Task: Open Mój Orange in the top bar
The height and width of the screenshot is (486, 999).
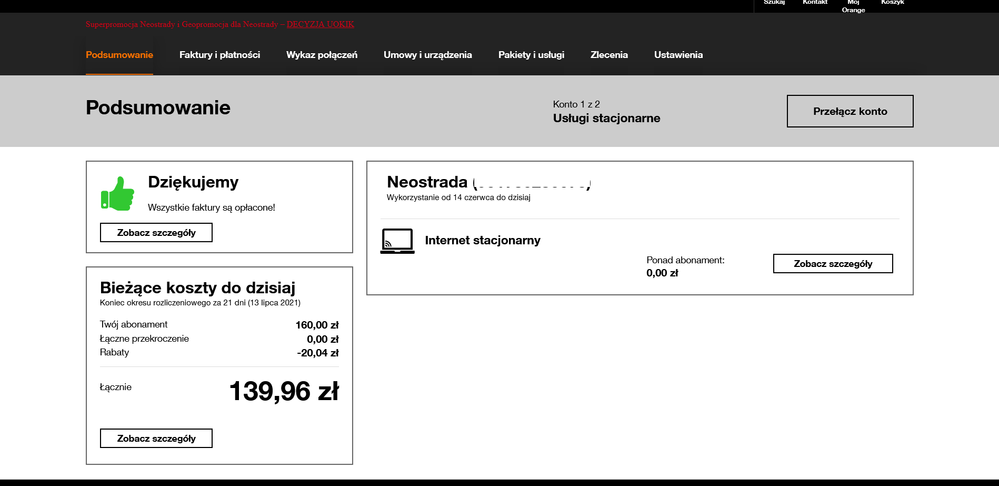Action: pyautogui.click(x=853, y=6)
